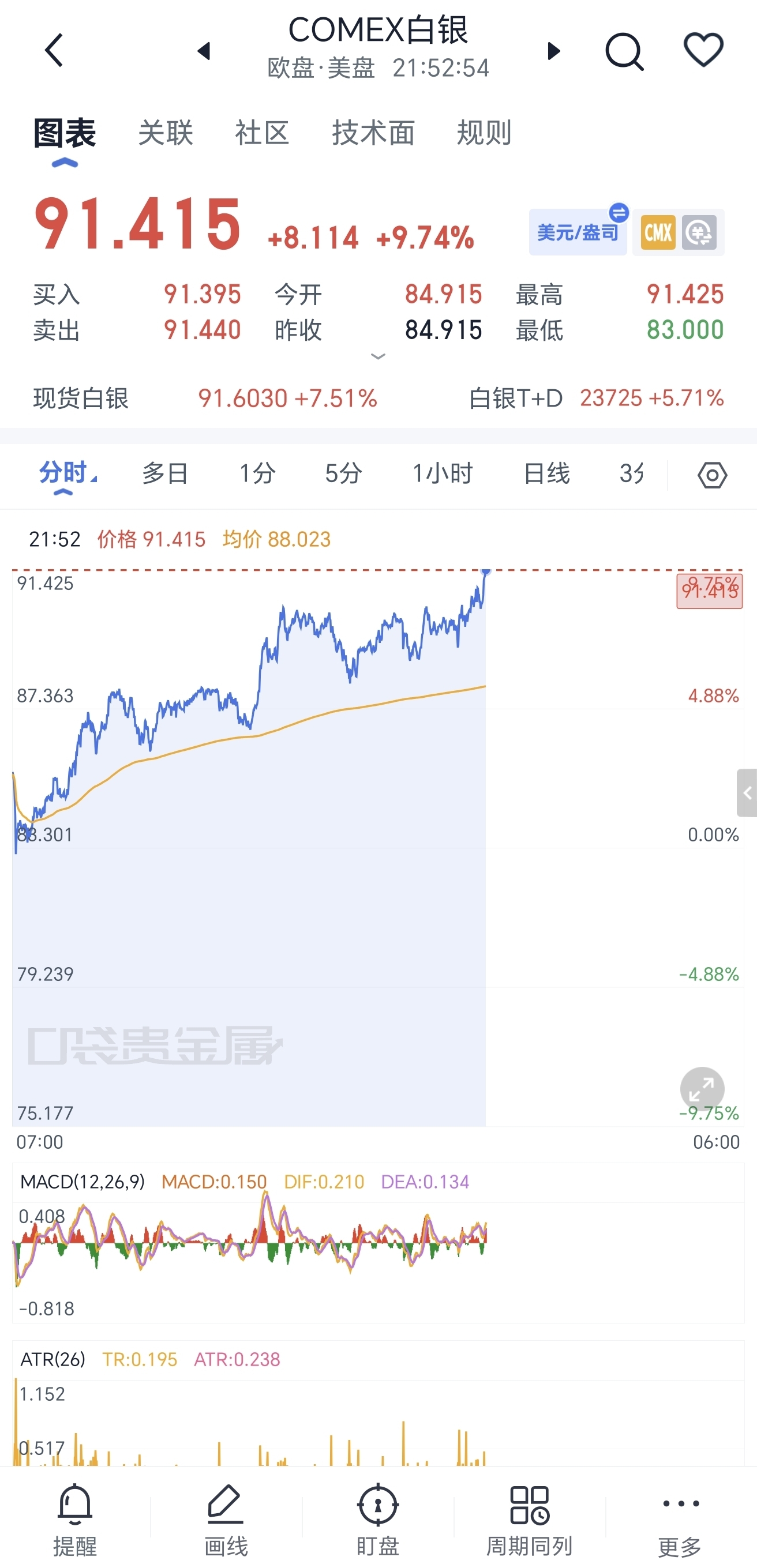Open the 分时 dropdown selector
This screenshot has height=1568, width=757.
67,473
